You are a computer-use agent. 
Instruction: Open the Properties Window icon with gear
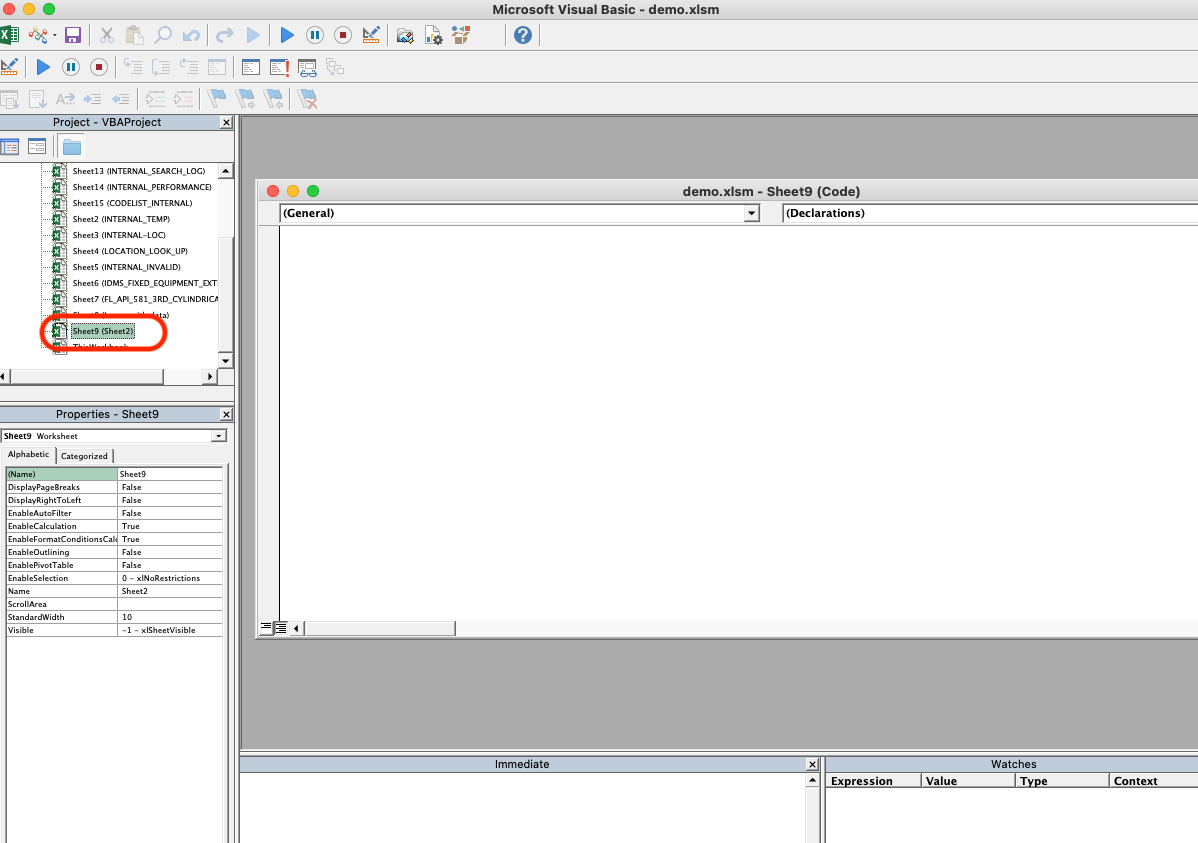tap(433, 35)
